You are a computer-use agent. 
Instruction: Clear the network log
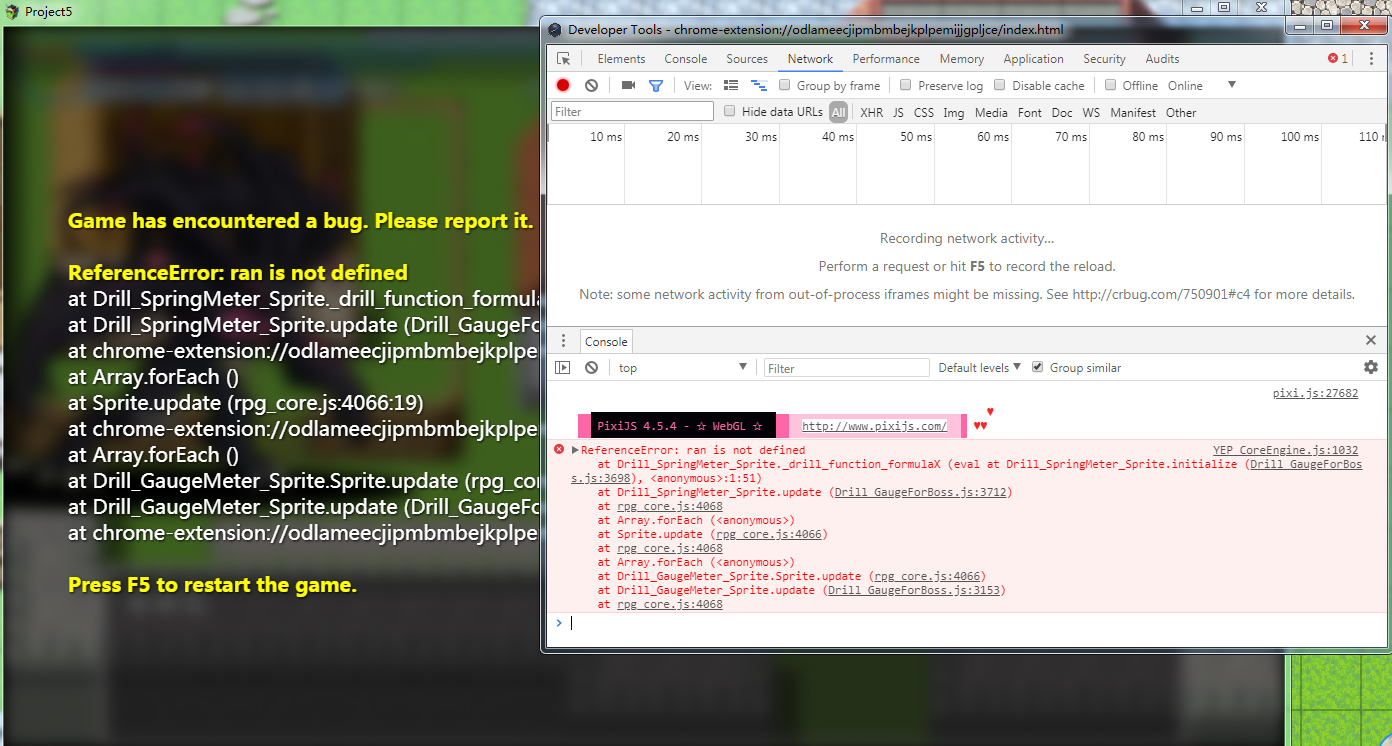coord(591,86)
